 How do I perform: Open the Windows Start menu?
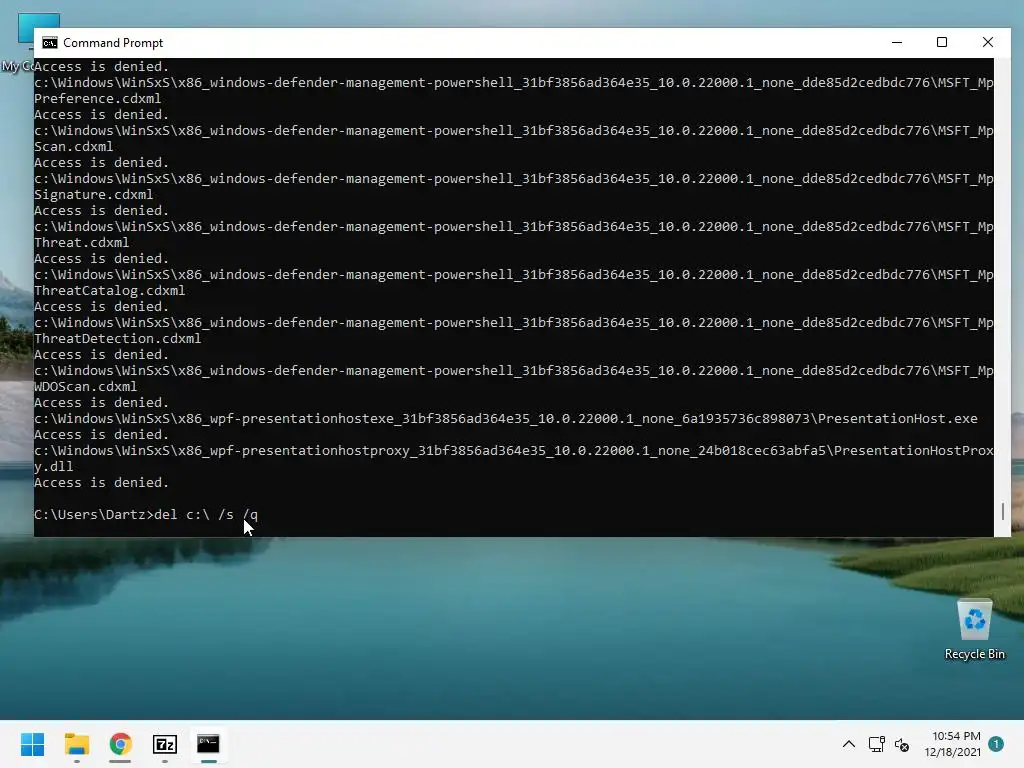[x=33, y=744]
